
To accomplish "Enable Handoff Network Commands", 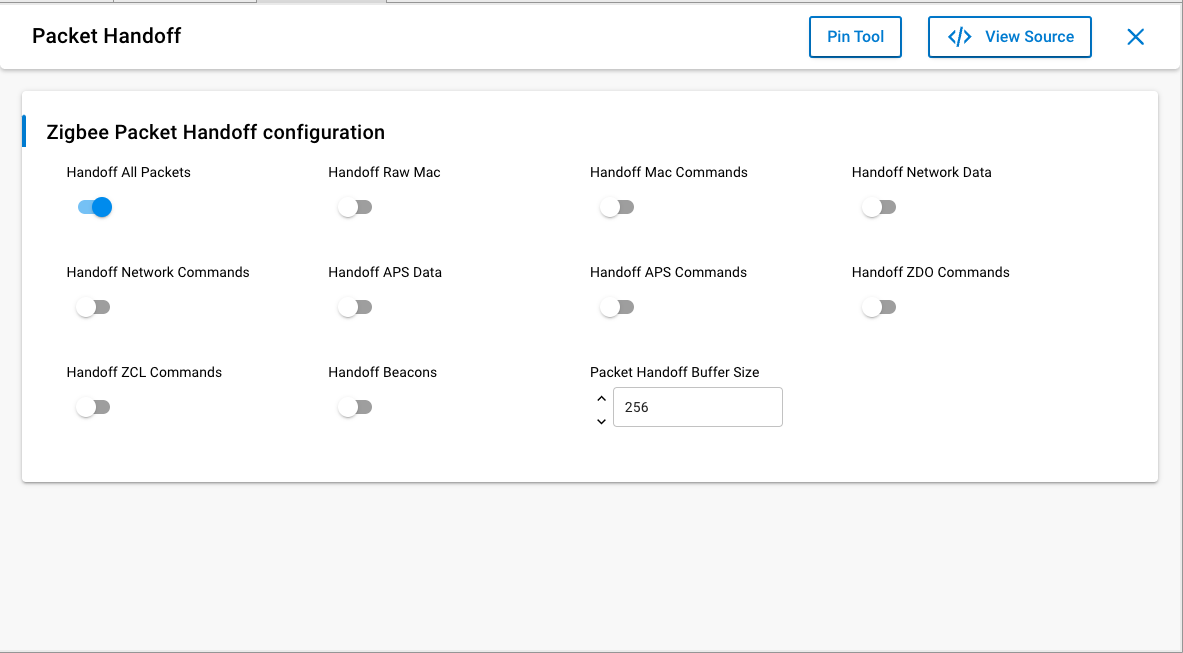I will click(93, 306).
